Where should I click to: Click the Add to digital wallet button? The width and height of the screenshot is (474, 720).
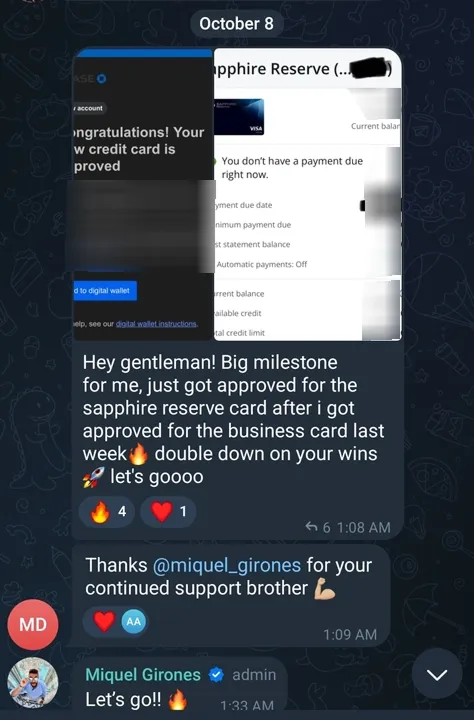coord(105,291)
